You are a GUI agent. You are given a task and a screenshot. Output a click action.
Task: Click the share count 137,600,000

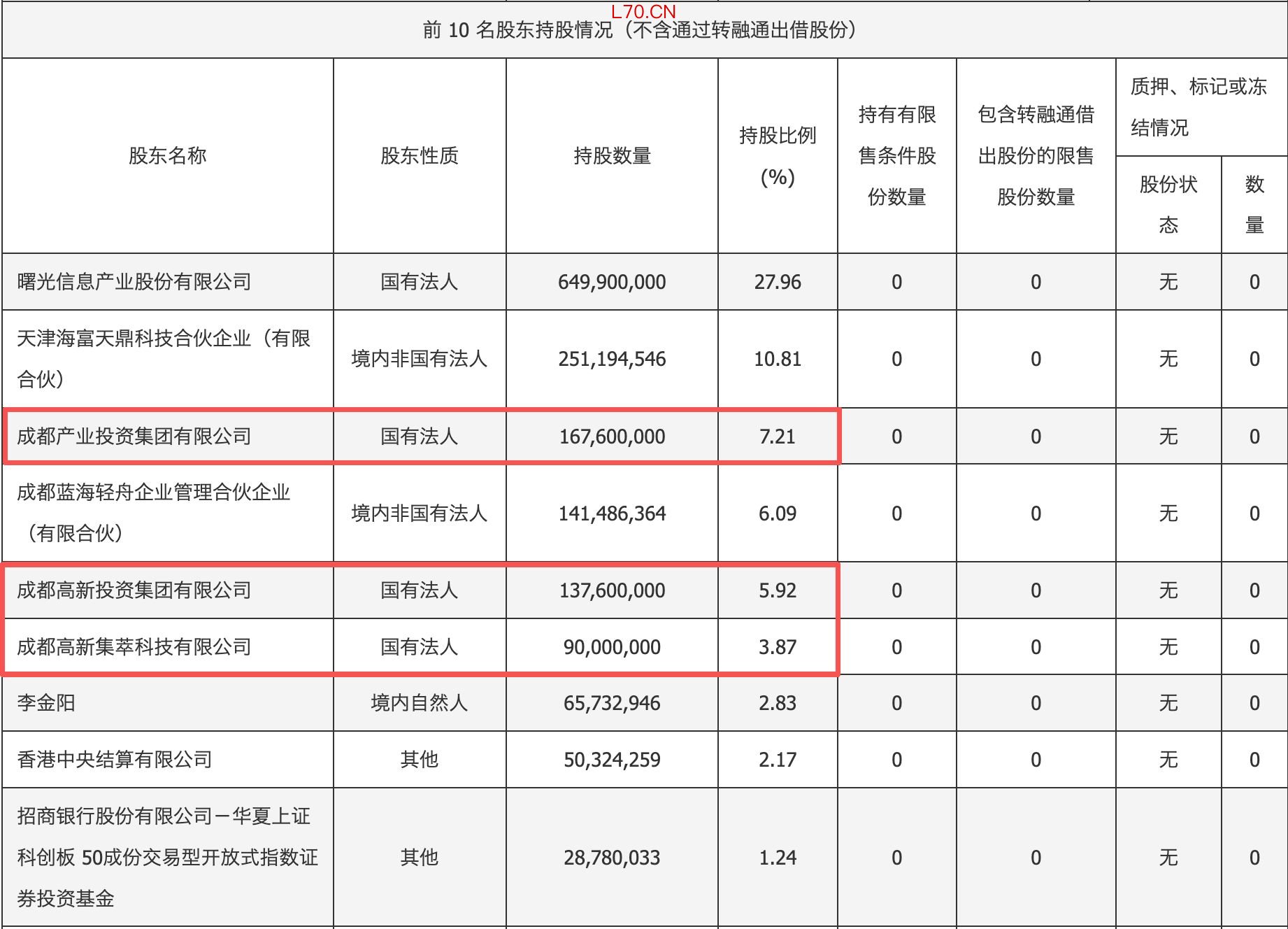point(612,590)
